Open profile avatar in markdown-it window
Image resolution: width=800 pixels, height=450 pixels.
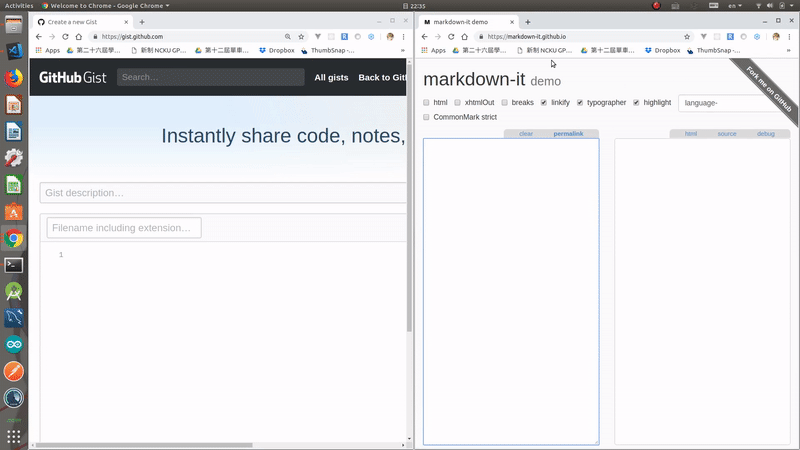tap(776, 37)
